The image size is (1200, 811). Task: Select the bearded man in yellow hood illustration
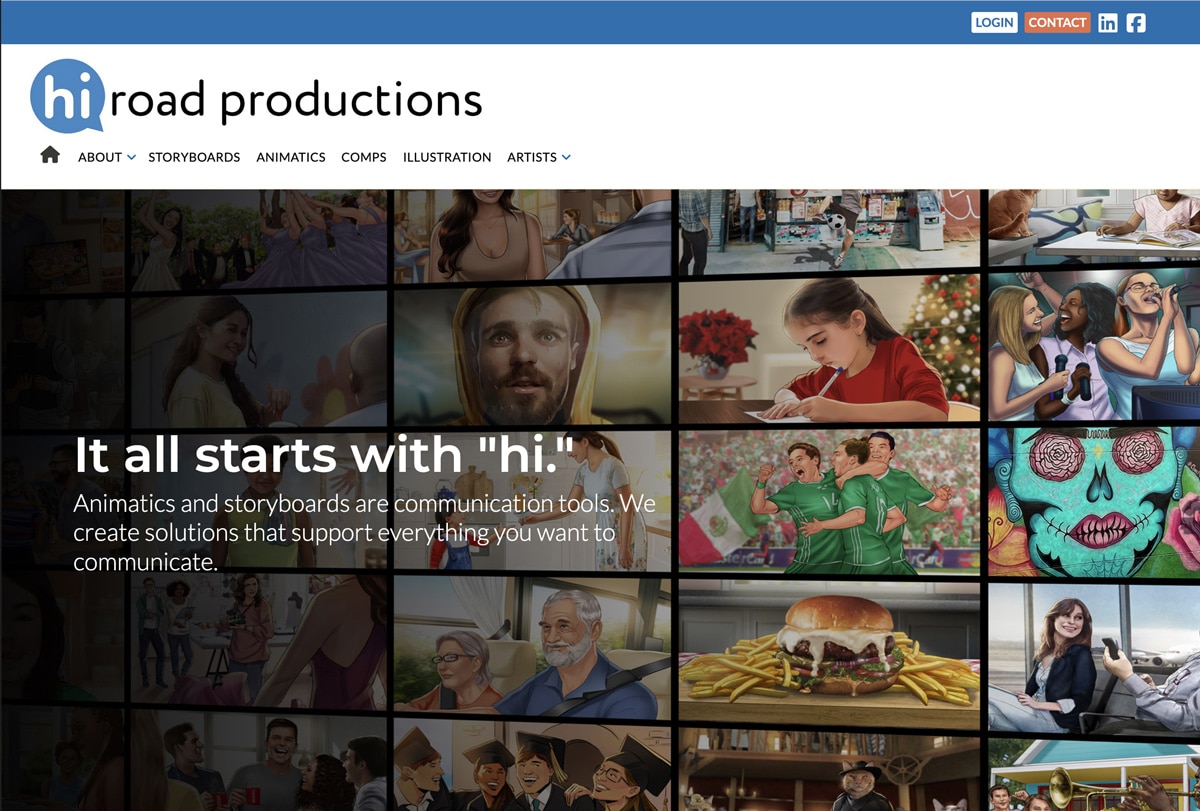pyautogui.click(x=532, y=354)
